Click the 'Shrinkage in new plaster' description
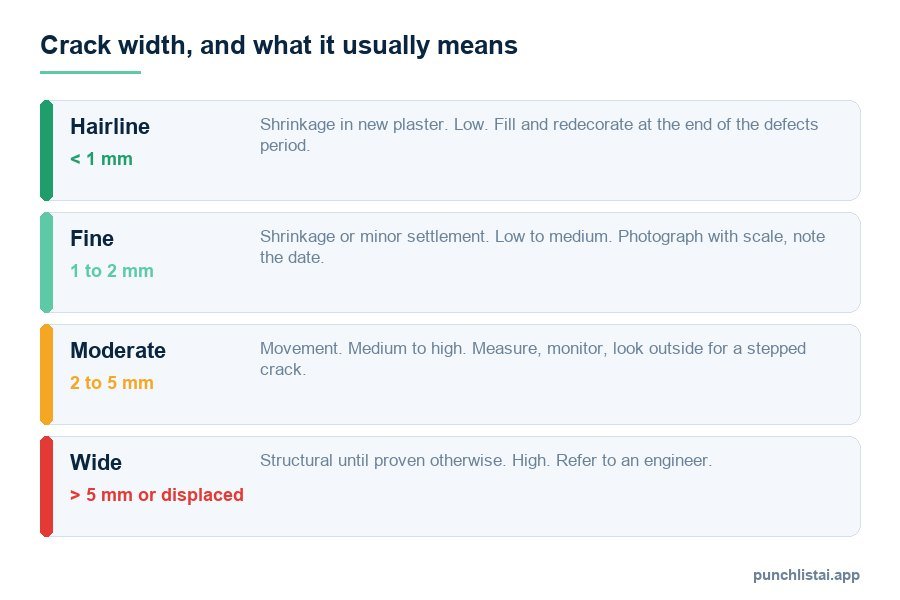Image resolution: width=900 pixels, height=600 pixels. pos(539,134)
